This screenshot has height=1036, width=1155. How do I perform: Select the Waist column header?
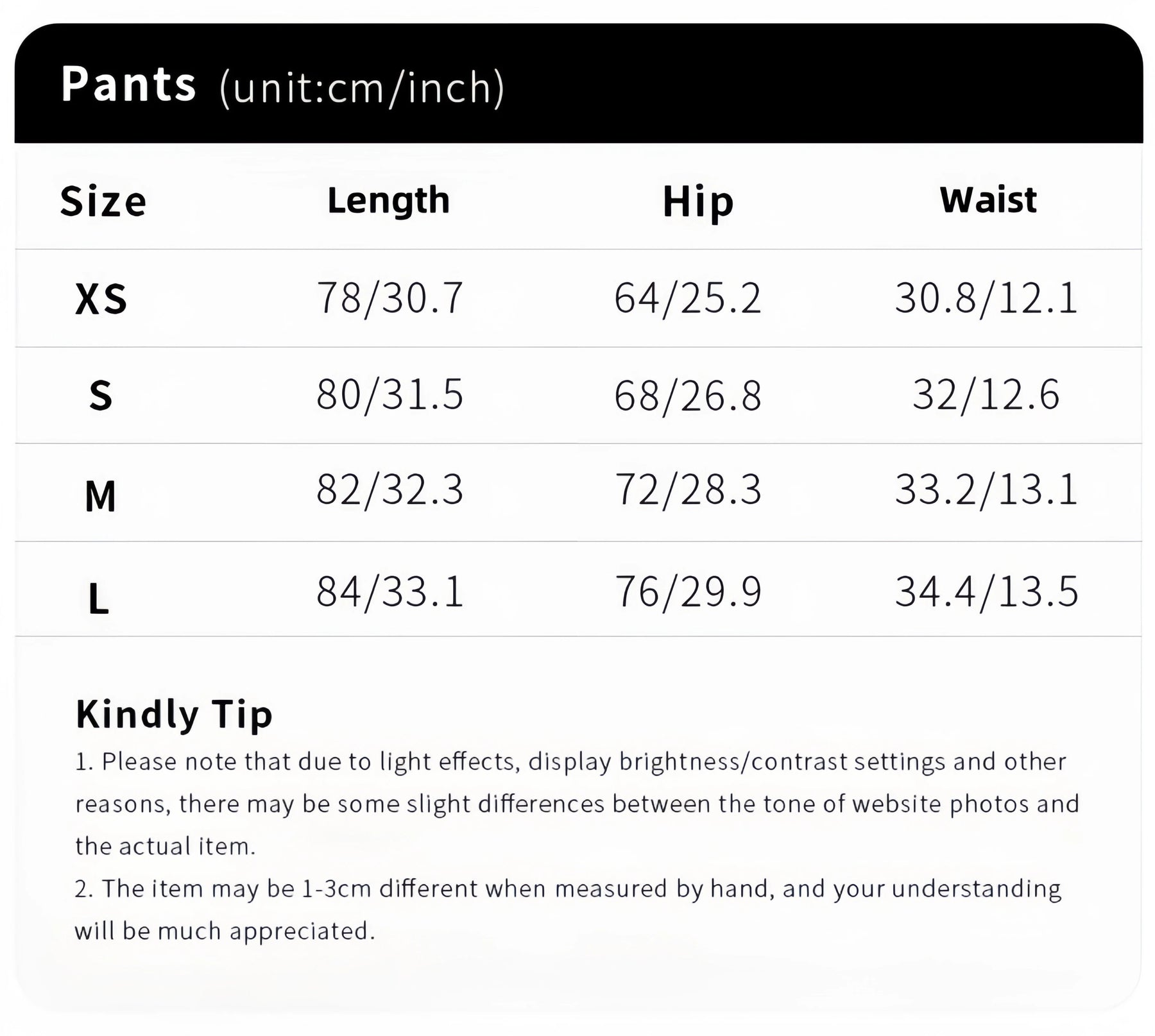(988, 200)
